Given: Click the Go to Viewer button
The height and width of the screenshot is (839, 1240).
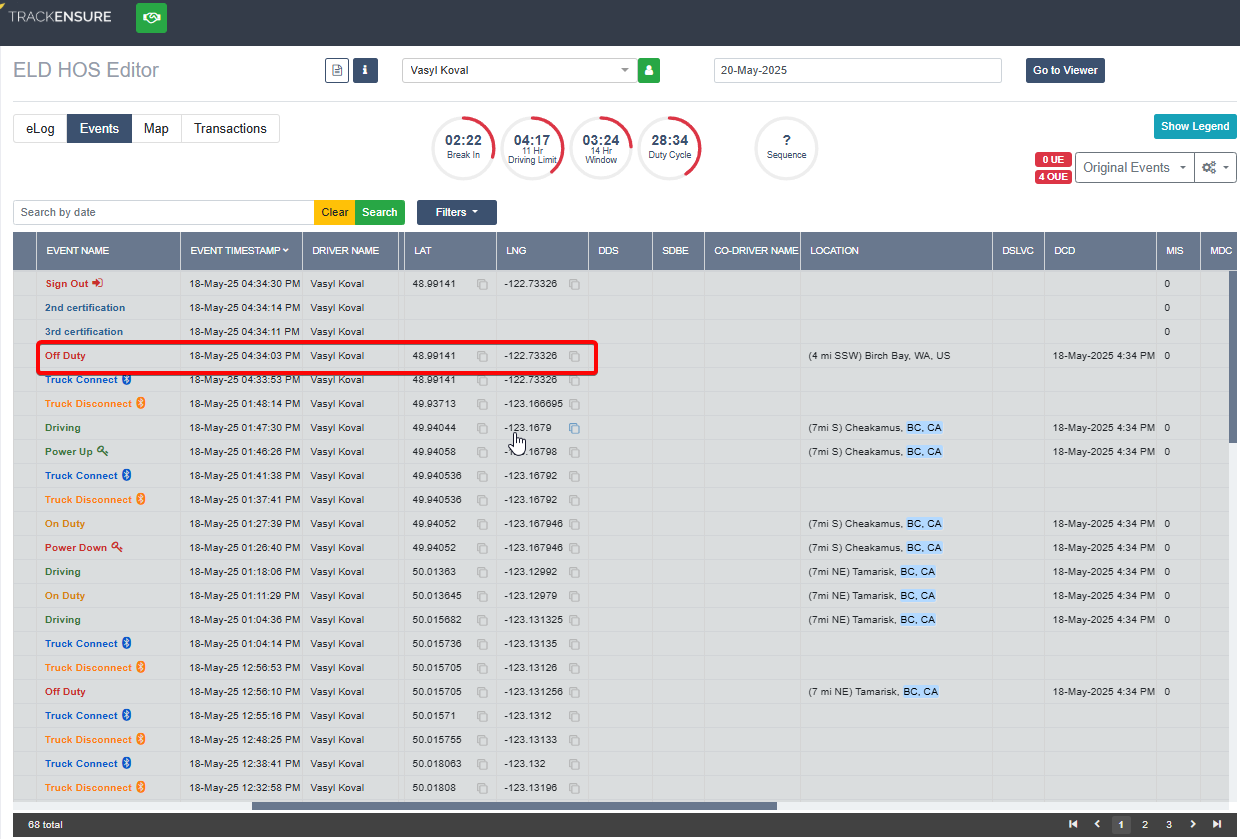Looking at the screenshot, I should (x=1065, y=71).
